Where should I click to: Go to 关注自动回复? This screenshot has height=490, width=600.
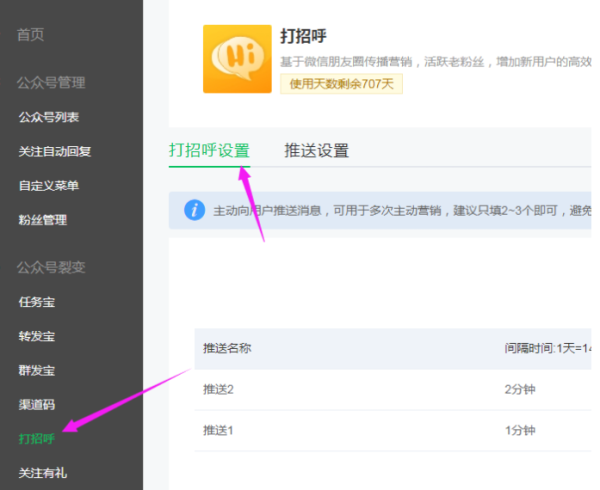(55, 151)
